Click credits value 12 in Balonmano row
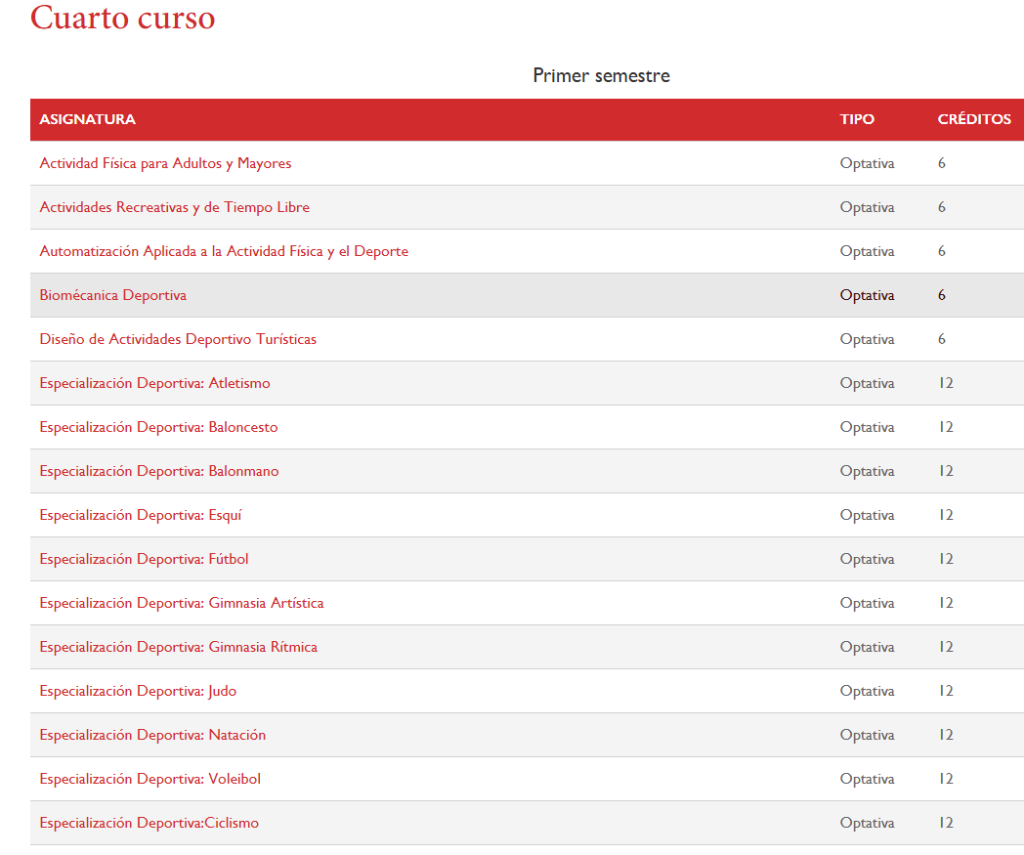 [946, 471]
